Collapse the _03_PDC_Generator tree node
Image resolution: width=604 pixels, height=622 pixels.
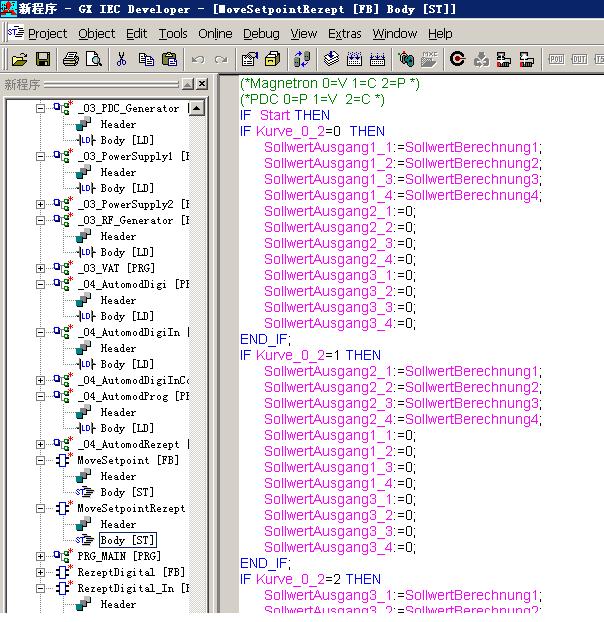click(x=41, y=108)
